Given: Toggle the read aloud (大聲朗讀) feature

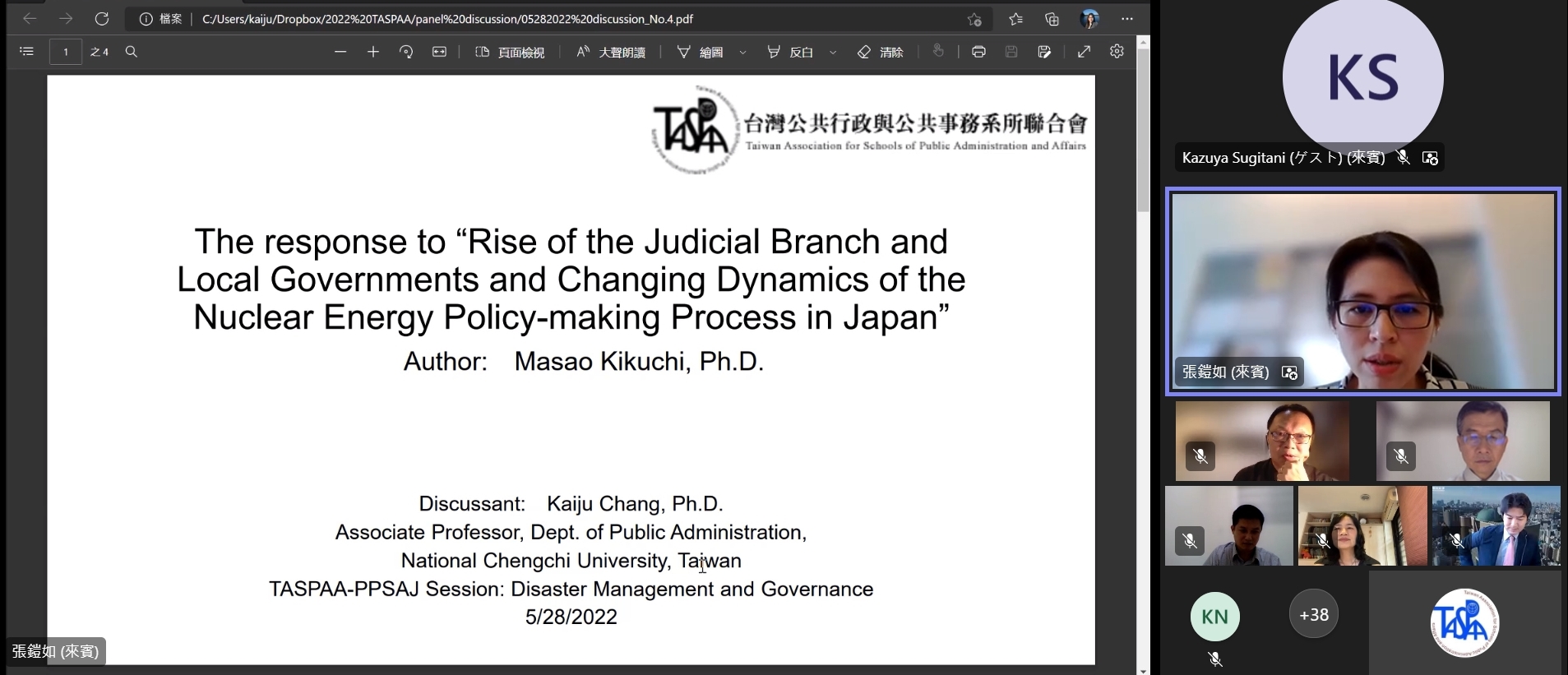Looking at the screenshot, I should (611, 52).
